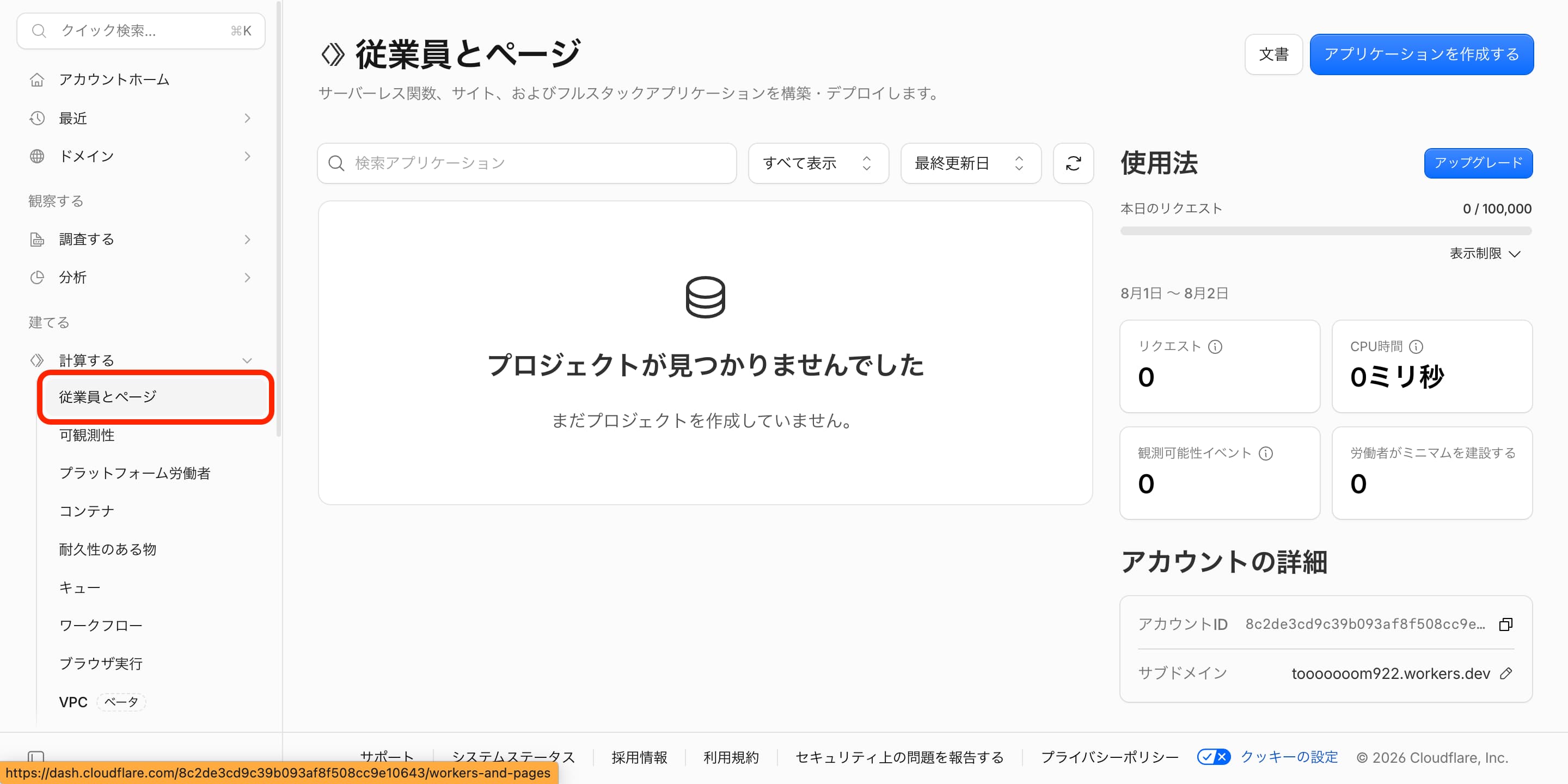1568x784 pixels.
Task: Focus the 検索アプリケーション search field
Action: pos(526,163)
